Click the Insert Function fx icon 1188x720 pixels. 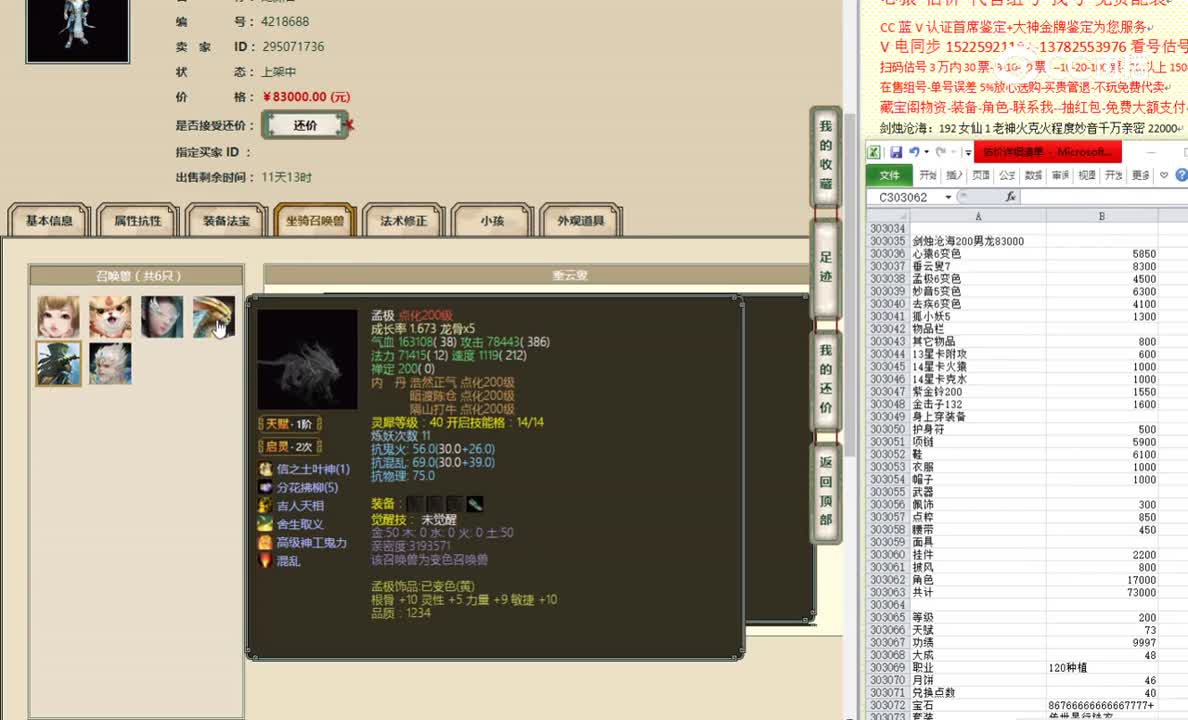[x=1011, y=196]
